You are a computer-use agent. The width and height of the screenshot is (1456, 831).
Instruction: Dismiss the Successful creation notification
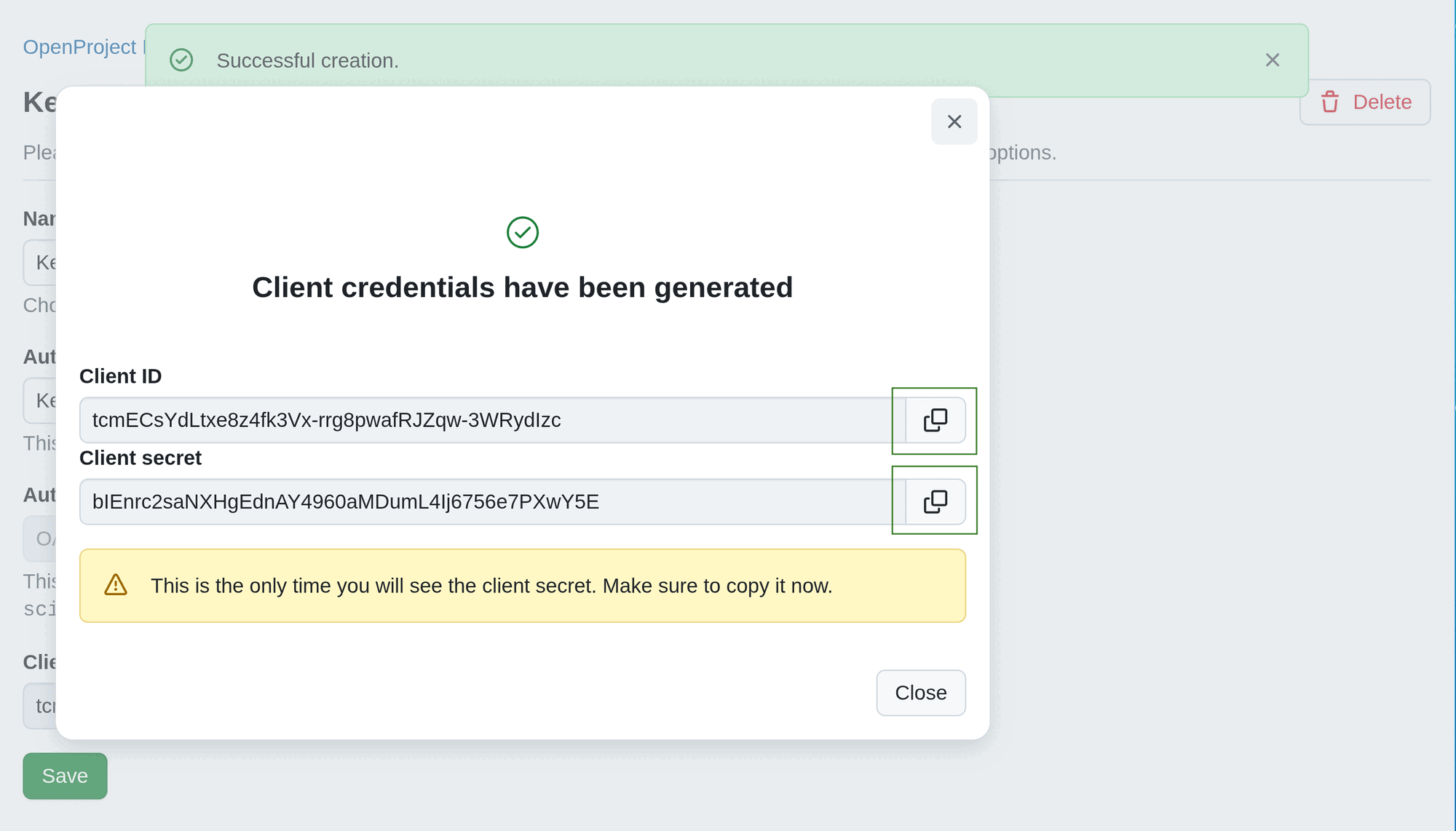(1273, 60)
